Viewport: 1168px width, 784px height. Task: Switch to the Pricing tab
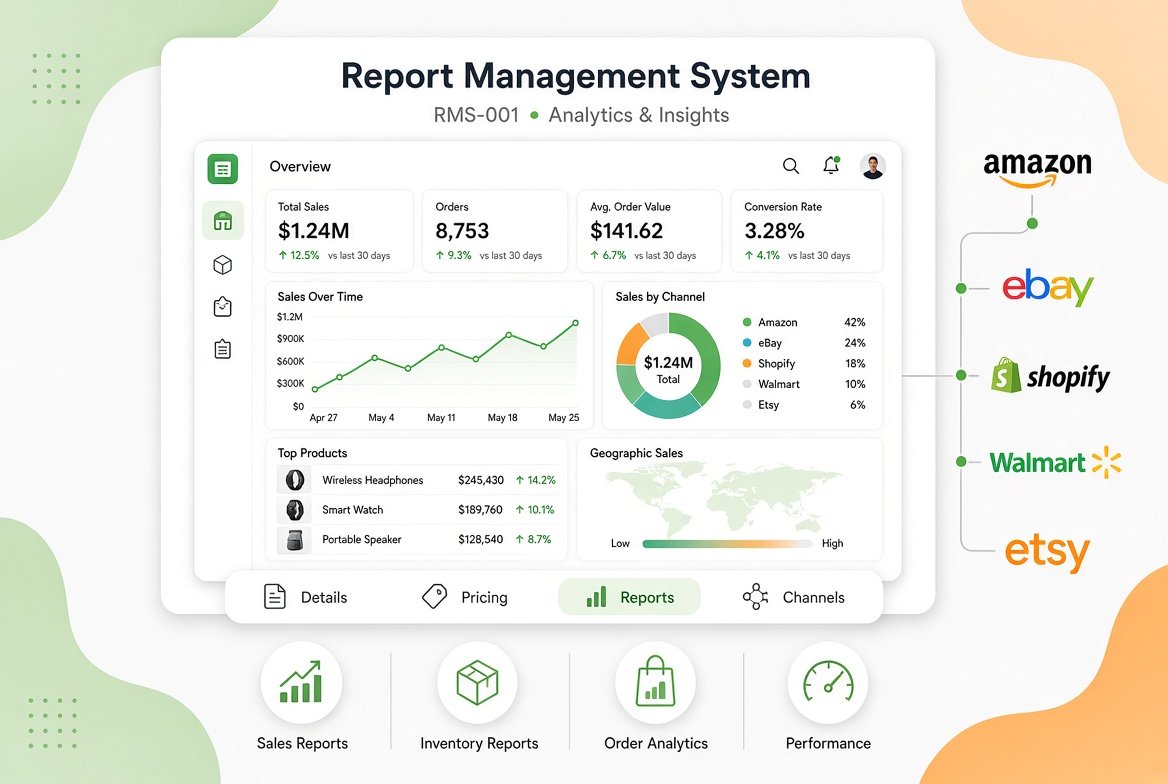point(465,597)
